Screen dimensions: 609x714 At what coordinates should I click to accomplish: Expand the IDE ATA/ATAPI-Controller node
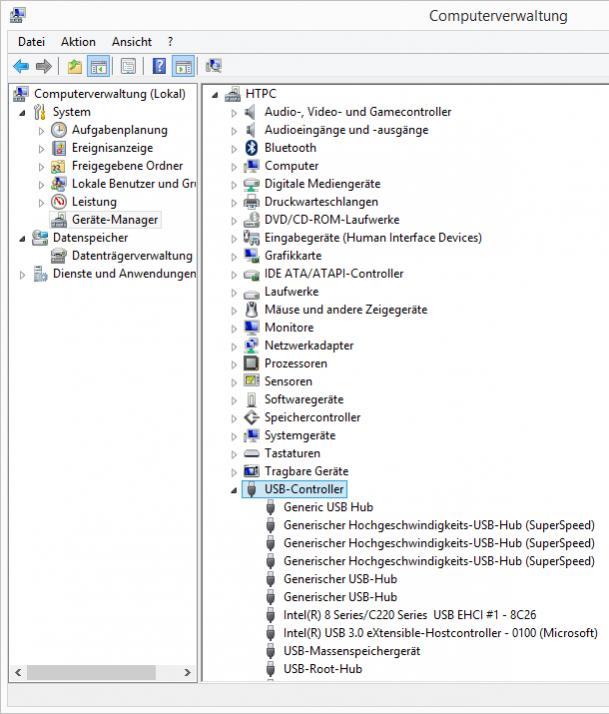point(234,275)
